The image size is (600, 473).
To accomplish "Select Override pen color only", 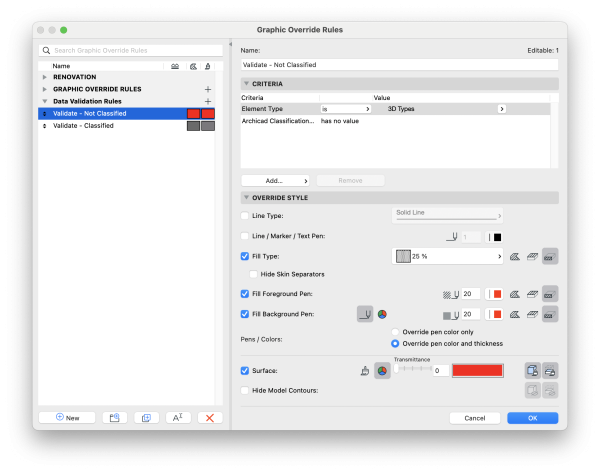I will pyautogui.click(x=395, y=331).
